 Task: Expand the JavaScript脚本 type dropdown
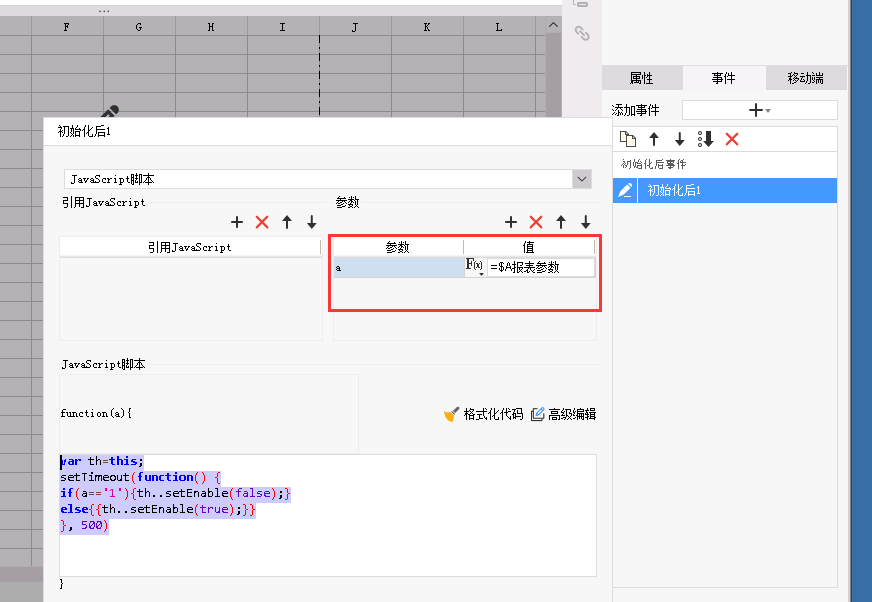[582, 179]
